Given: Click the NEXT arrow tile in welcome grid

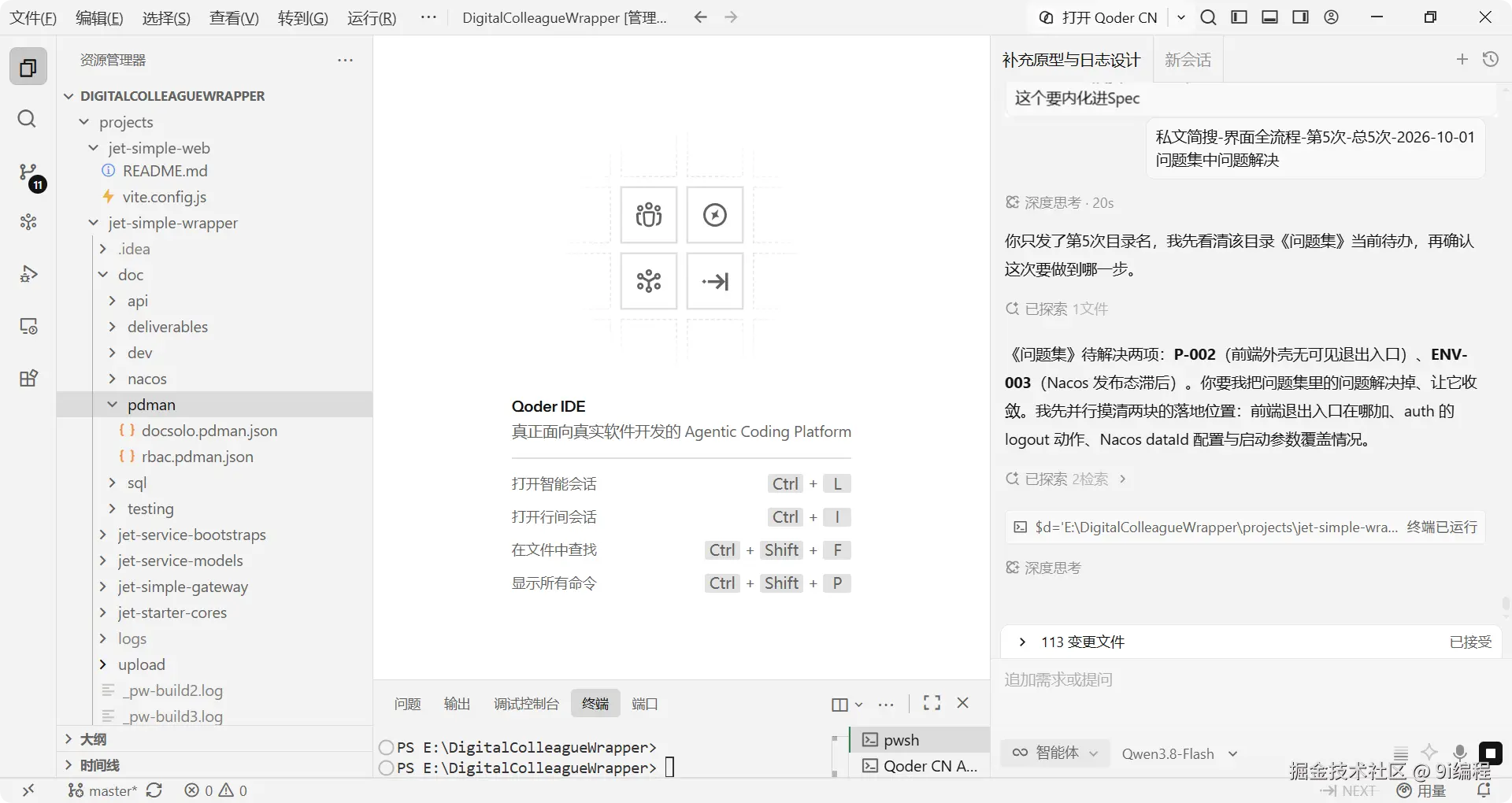Looking at the screenshot, I should 715,281.
